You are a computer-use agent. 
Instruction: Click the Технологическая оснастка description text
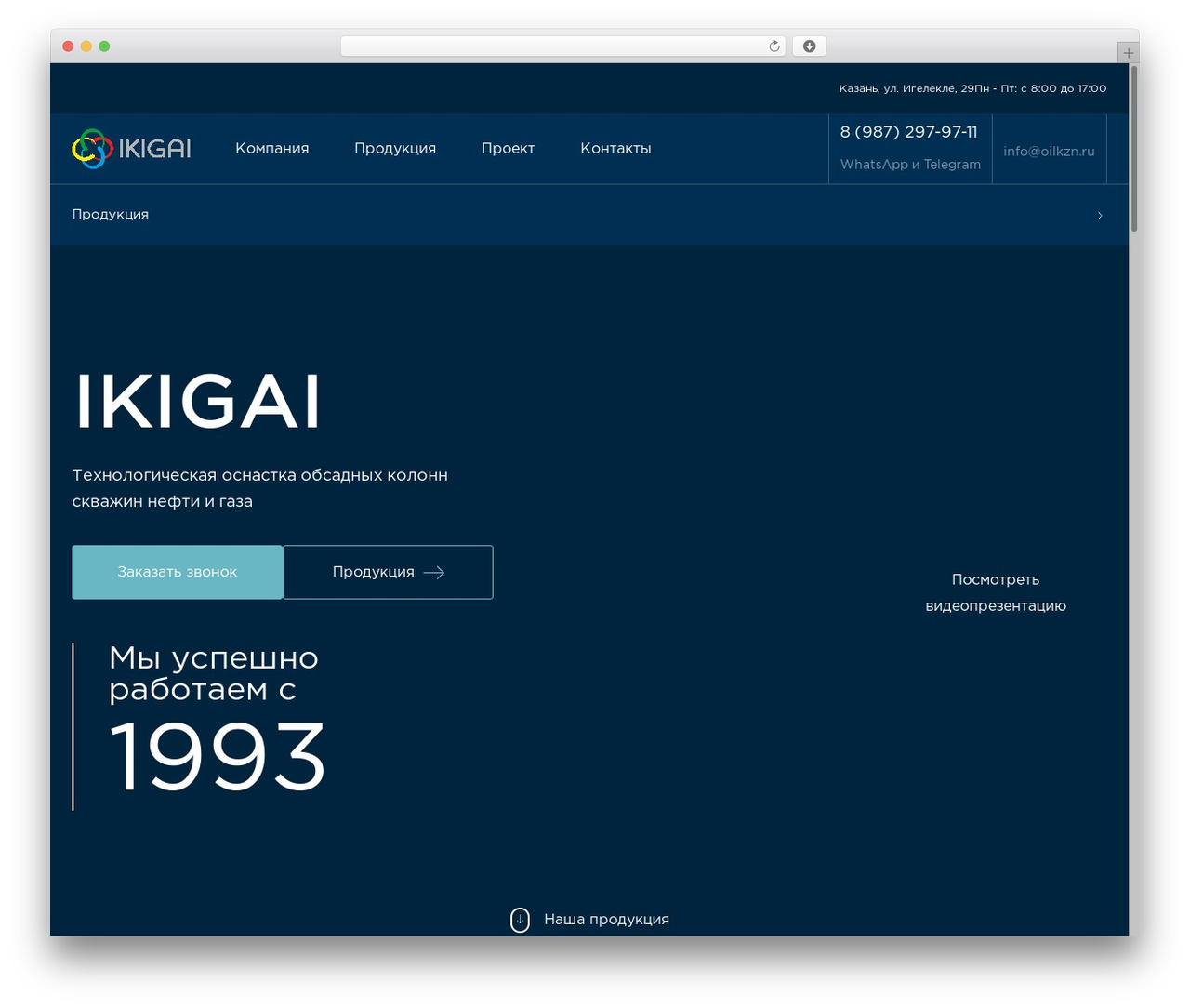point(260,488)
